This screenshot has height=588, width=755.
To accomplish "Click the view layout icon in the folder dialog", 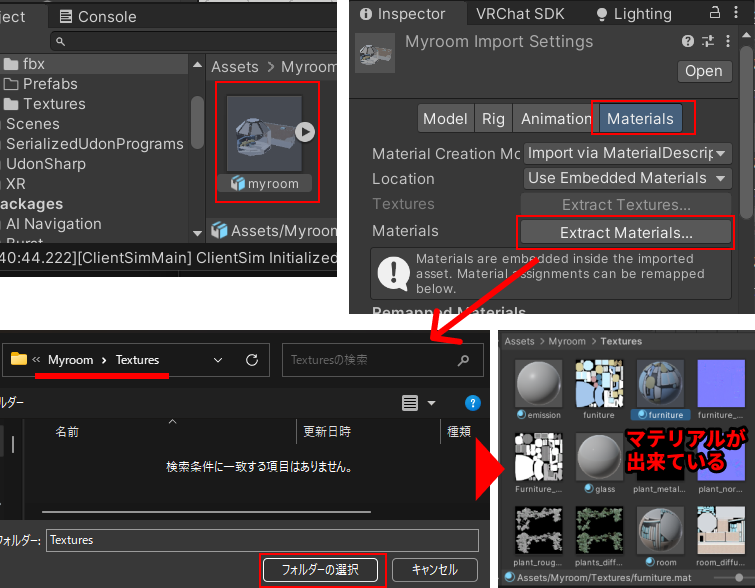I will pos(410,403).
